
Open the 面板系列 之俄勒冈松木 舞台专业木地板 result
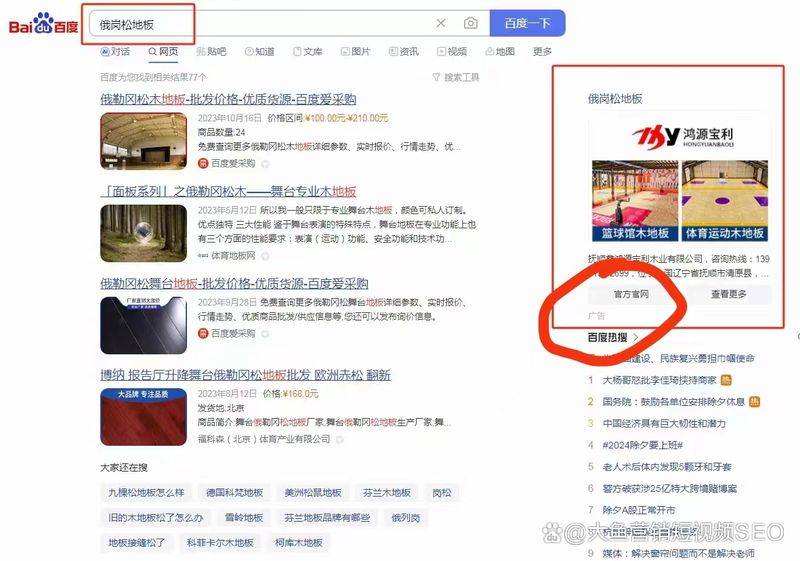[228, 191]
